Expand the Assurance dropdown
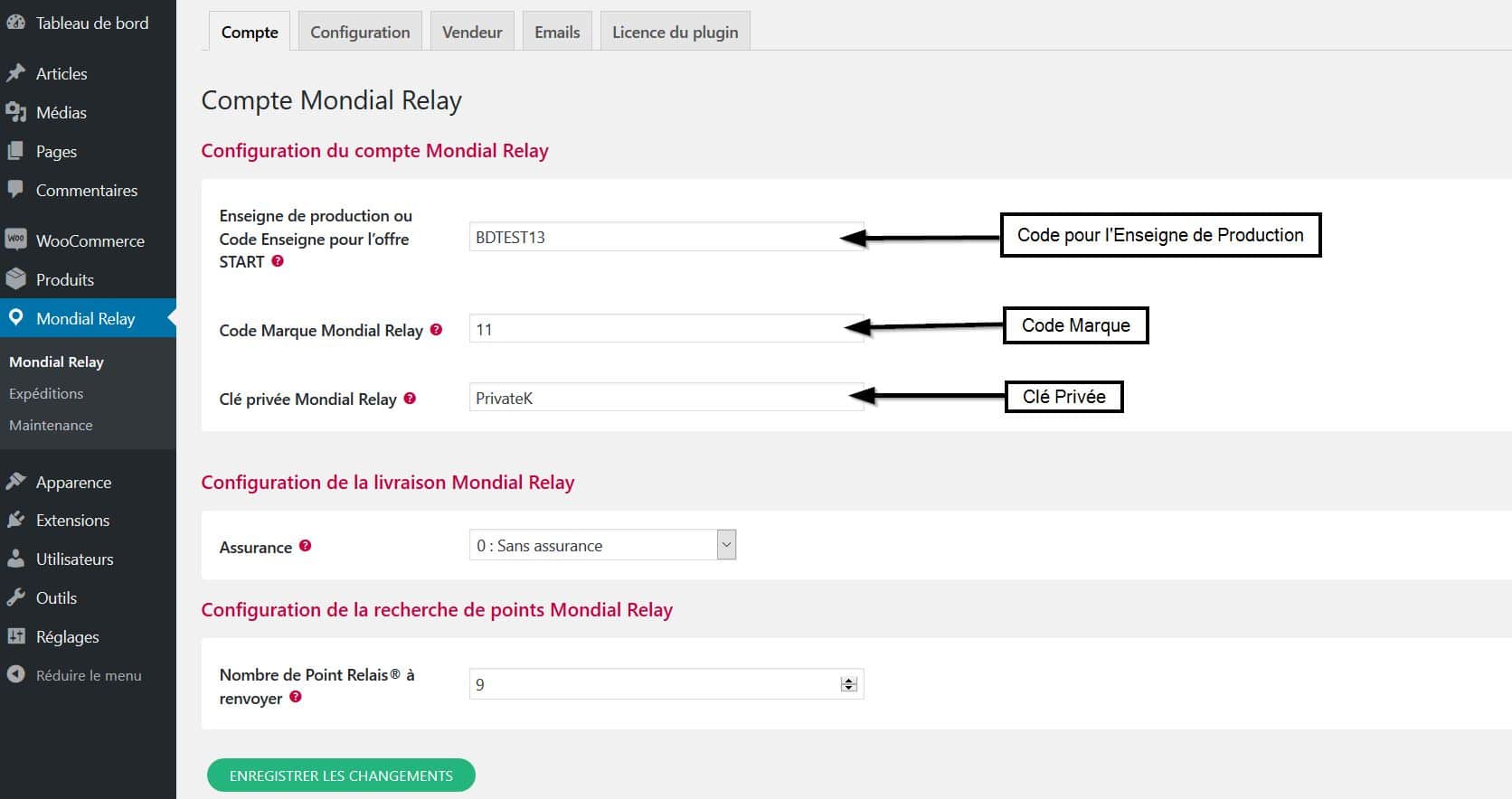1512x799 pixels. [602, 545]
